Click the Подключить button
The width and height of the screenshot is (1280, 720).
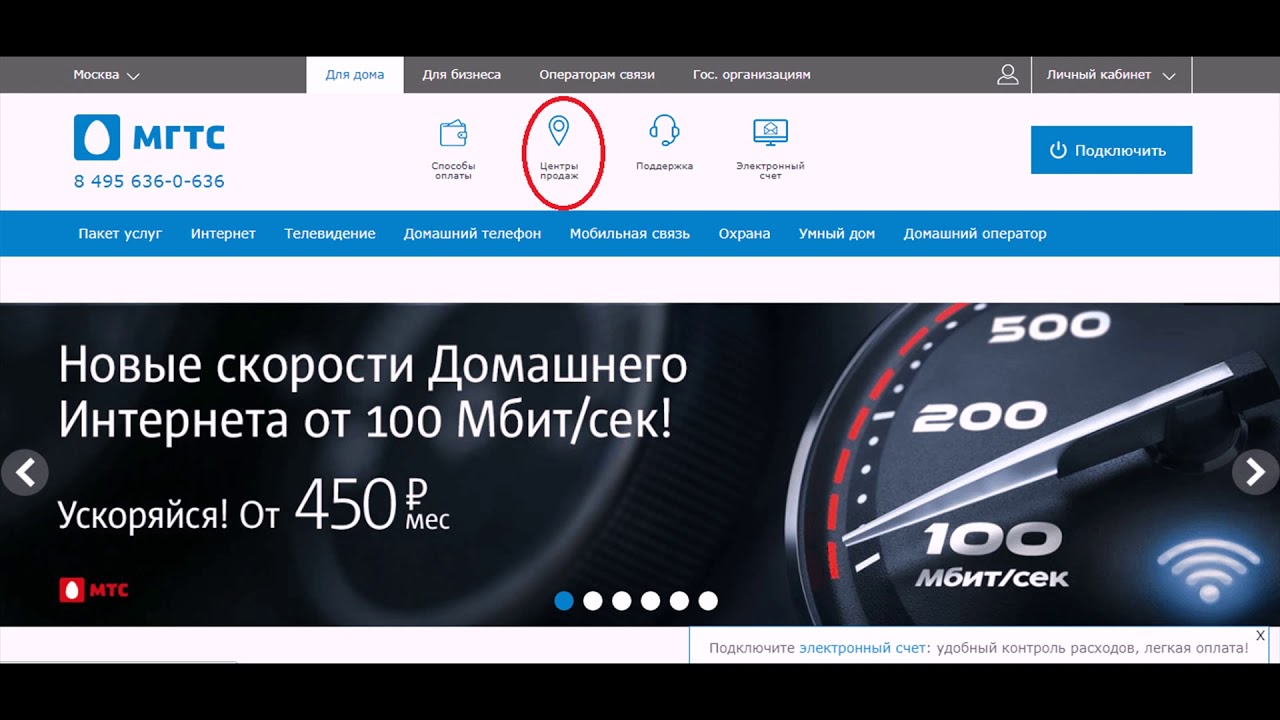[x=1111, y=150]
